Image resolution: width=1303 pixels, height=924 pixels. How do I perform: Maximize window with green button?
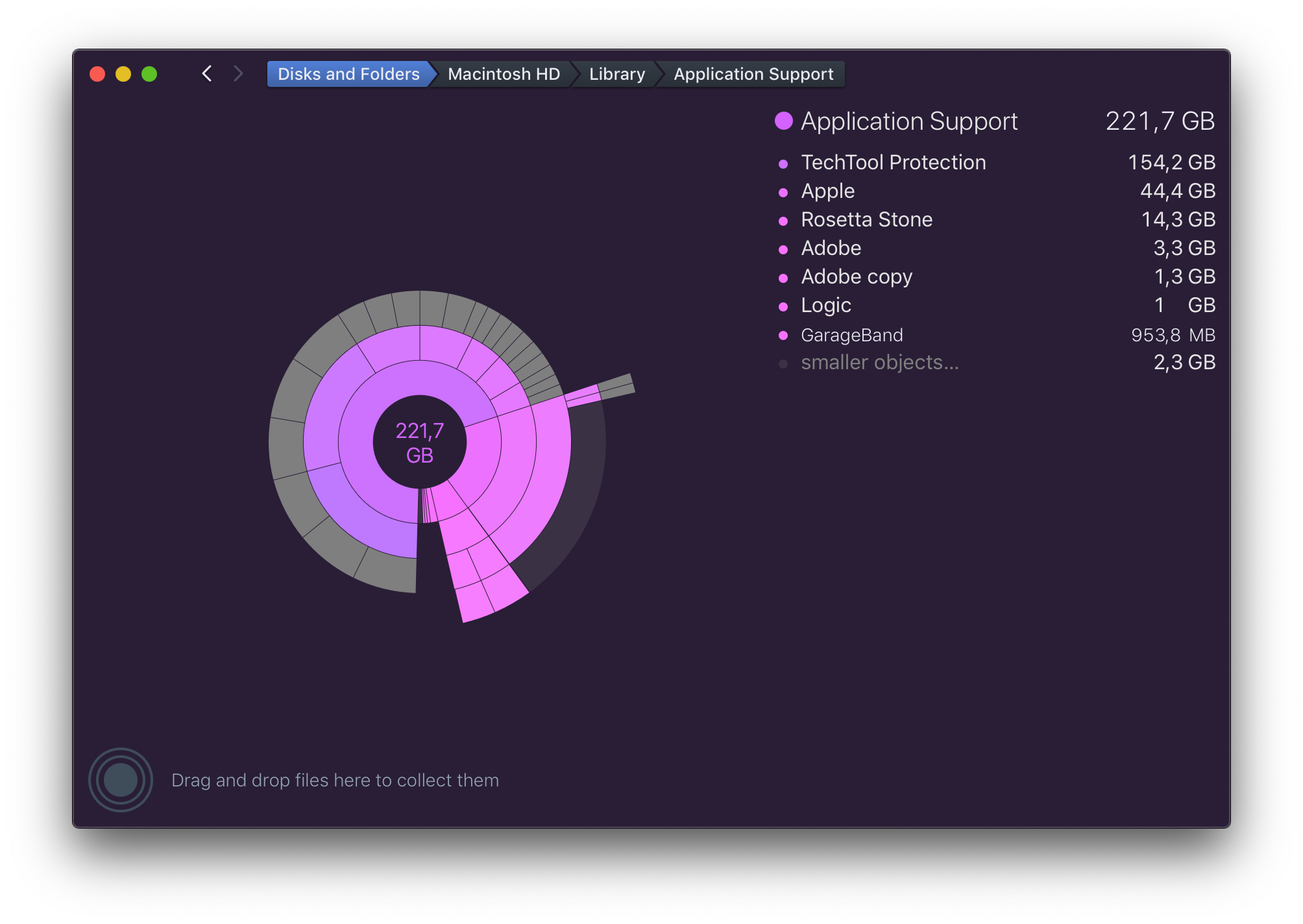pyautogui.click(x=149, y=74)
